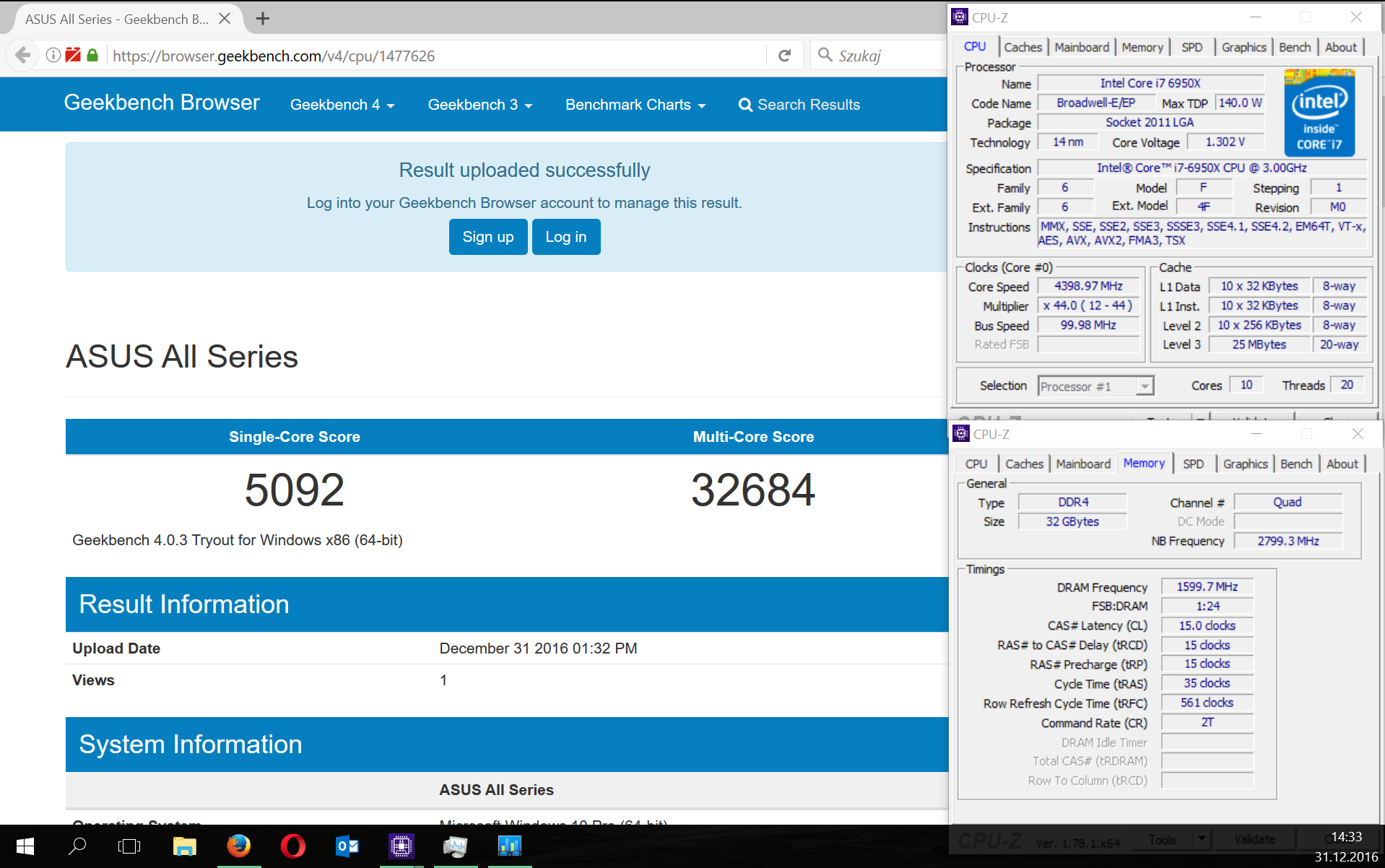Click the Multi-Core Score value 32684
Image resolution: width=1385 pixels, height=868 pixels.
click(x=753, y=490)
